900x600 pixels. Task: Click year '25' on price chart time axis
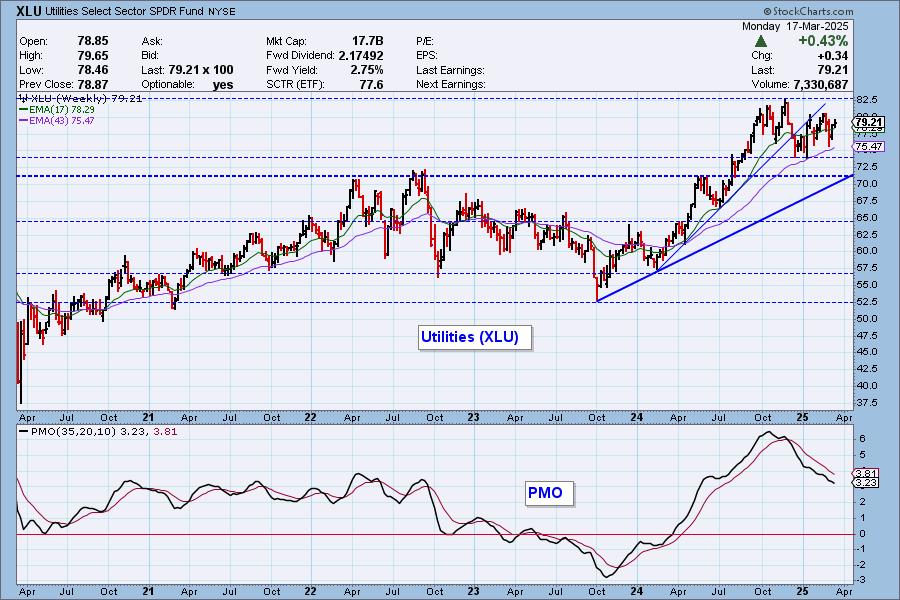tap(802, 417)
